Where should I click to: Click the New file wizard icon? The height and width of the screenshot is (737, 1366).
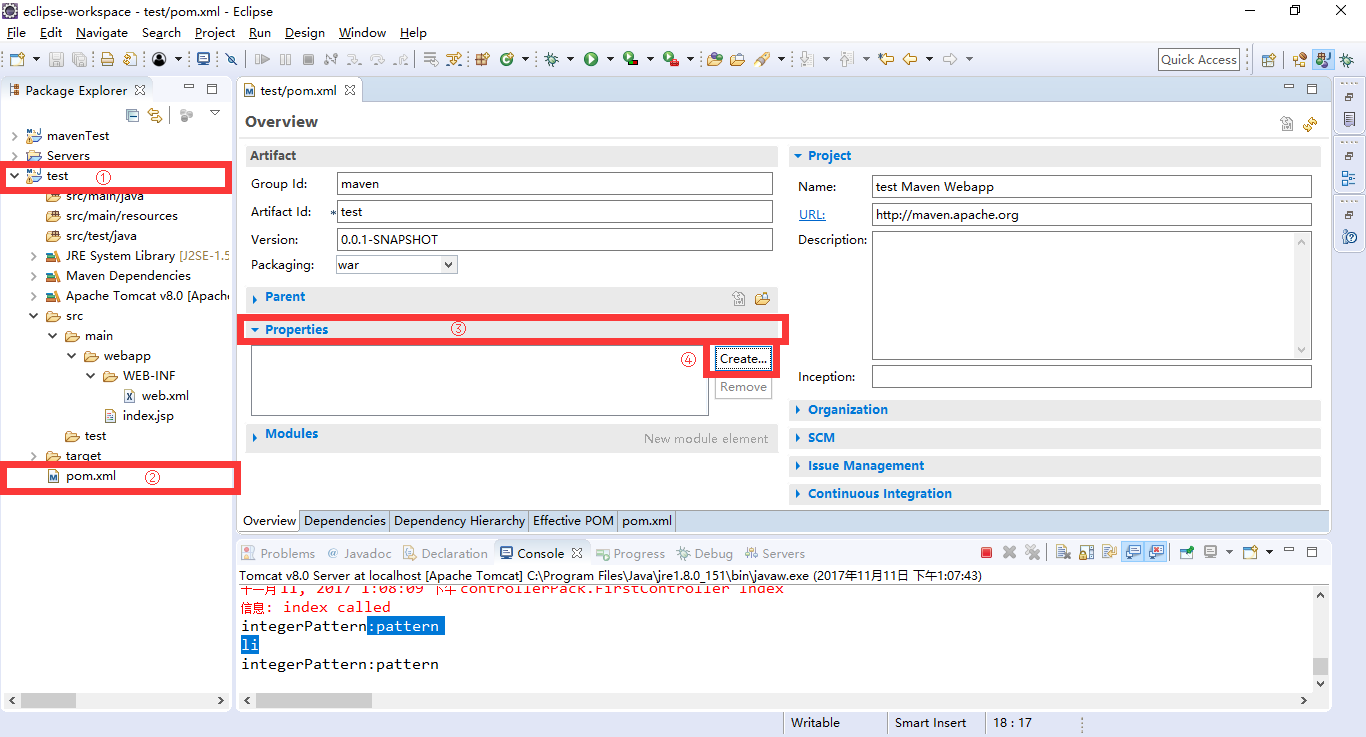point(17,59)
